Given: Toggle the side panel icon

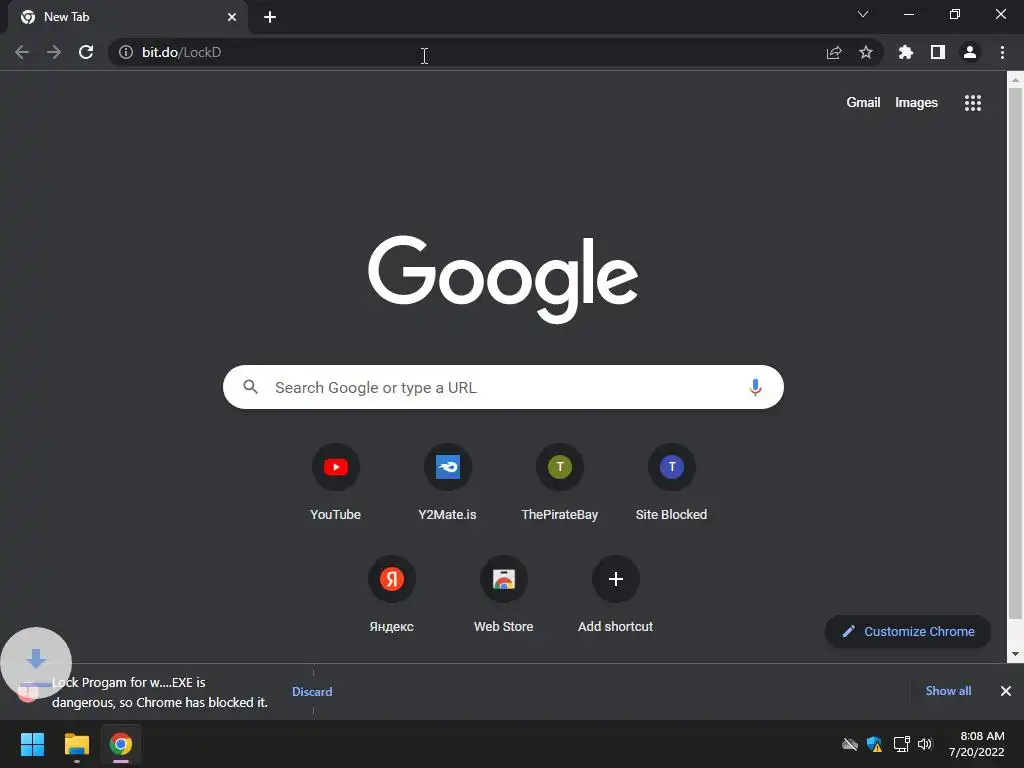Looking at the screenshot, I should (938, 52).
